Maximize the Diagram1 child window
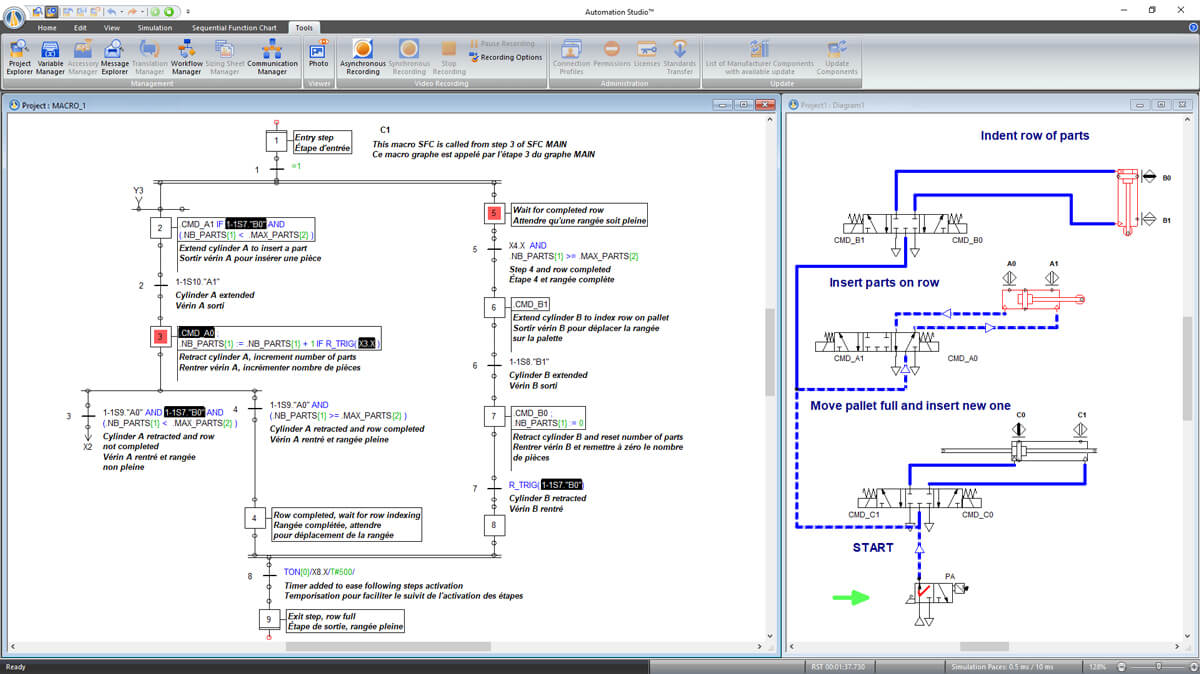 click(x=1160, y=104)
